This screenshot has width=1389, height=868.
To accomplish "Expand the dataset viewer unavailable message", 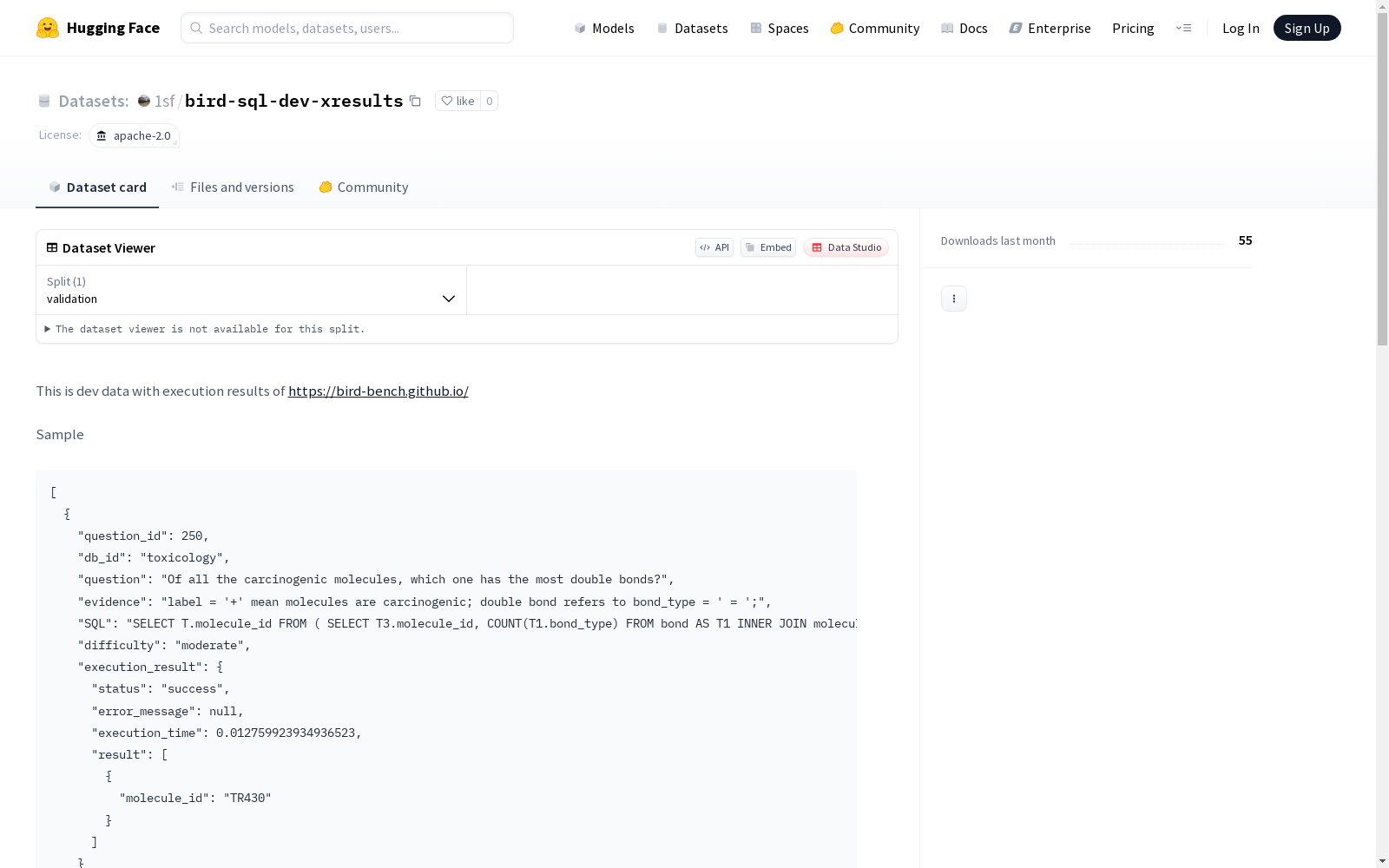I will [x=205, y=329].
